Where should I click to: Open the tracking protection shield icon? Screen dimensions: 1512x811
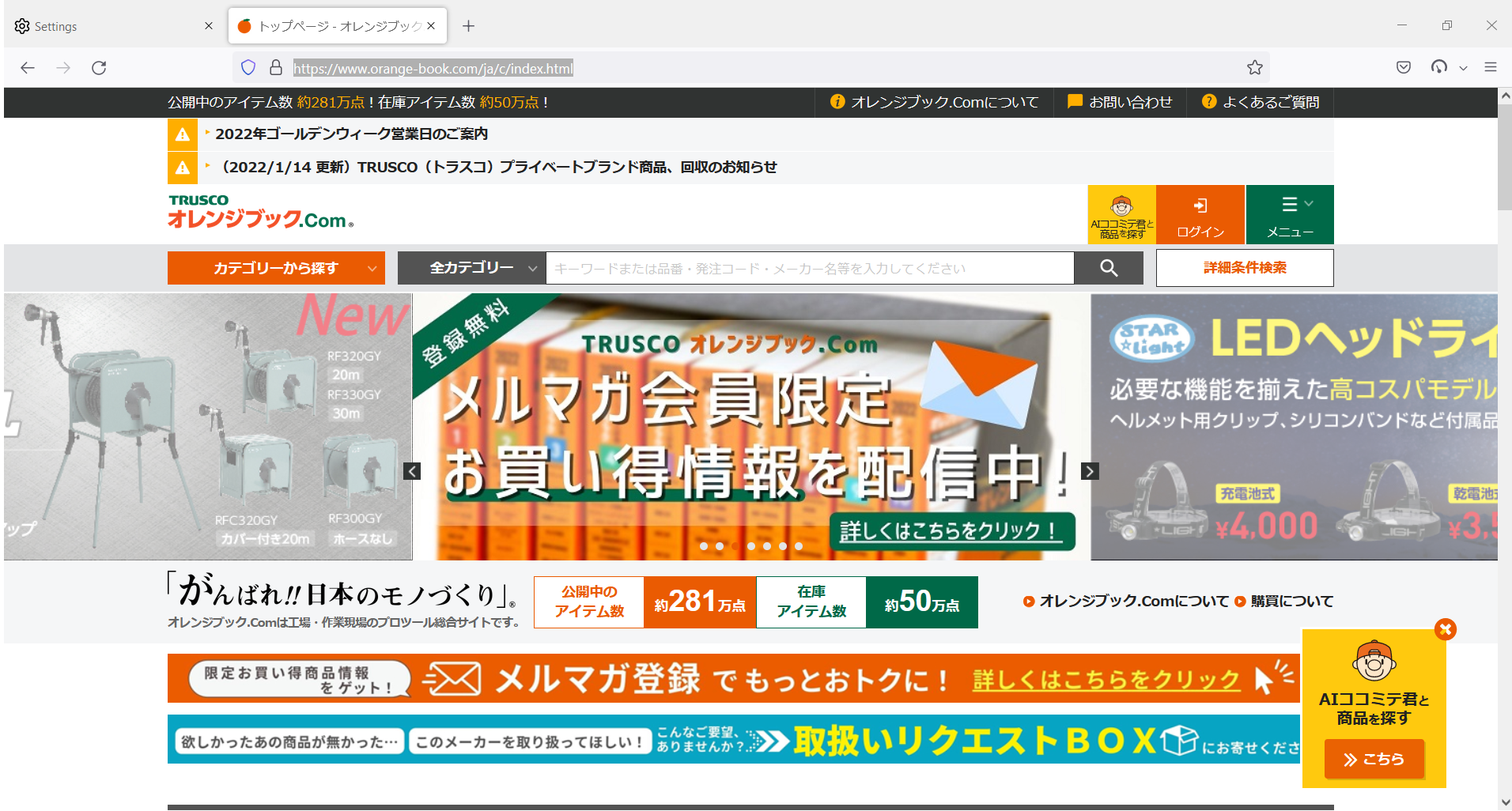click(248, 68)
